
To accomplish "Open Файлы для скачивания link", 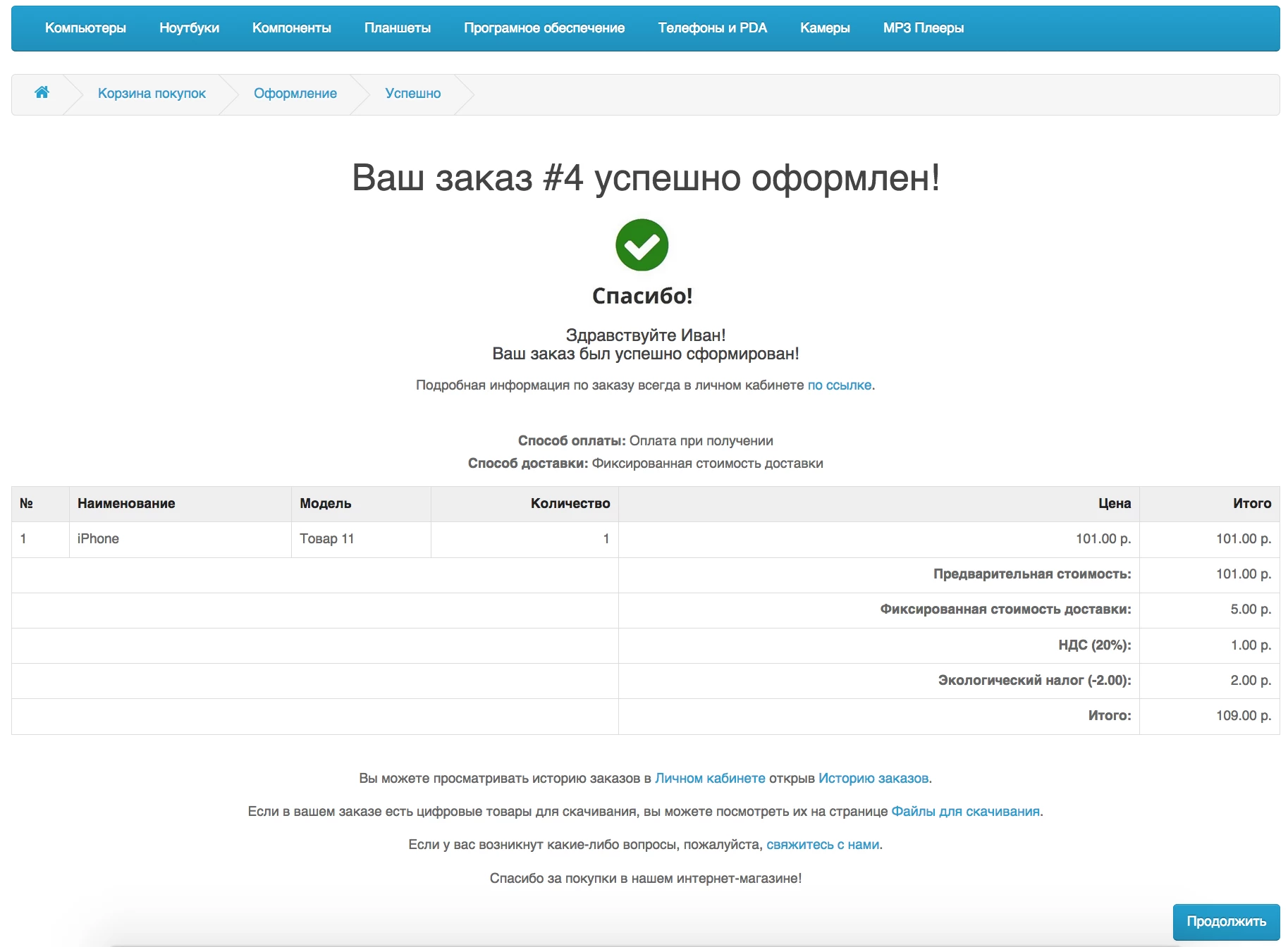I will 965,812.
